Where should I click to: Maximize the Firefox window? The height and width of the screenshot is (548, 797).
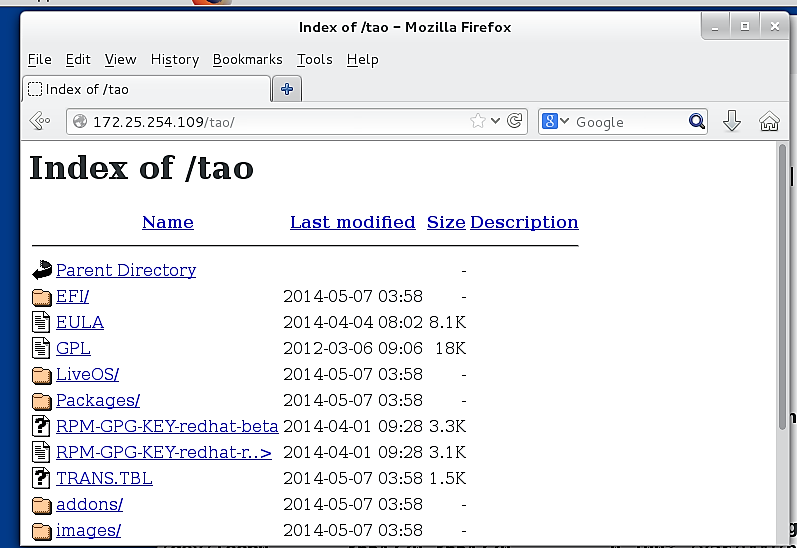(x=745, y=26)
